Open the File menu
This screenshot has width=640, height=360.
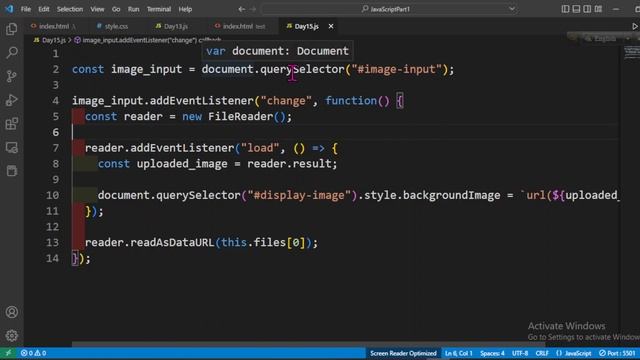(x=26, y=9)
